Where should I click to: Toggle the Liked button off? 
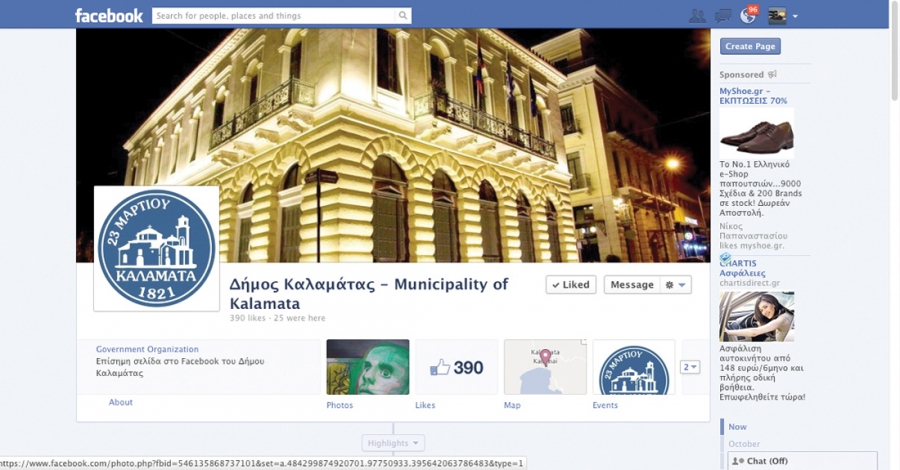tap(571, 285)
